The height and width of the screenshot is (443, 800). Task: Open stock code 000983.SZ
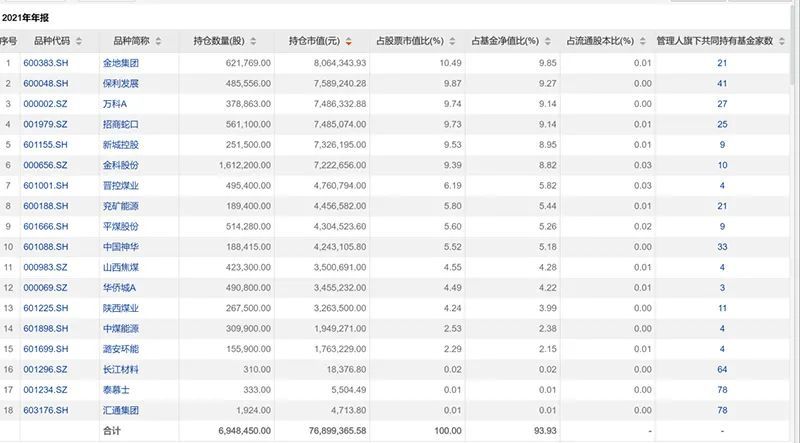(45, 267)
